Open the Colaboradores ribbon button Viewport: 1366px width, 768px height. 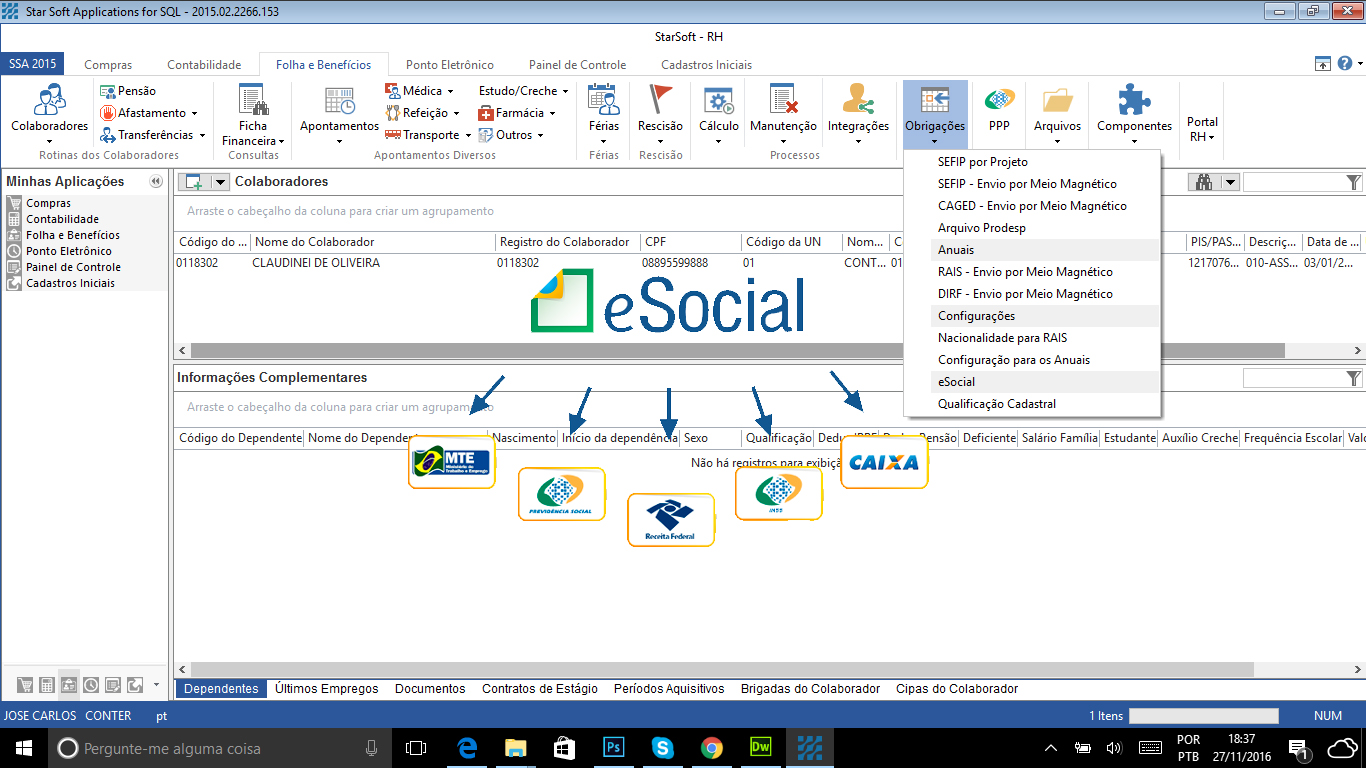pos(49,112)
